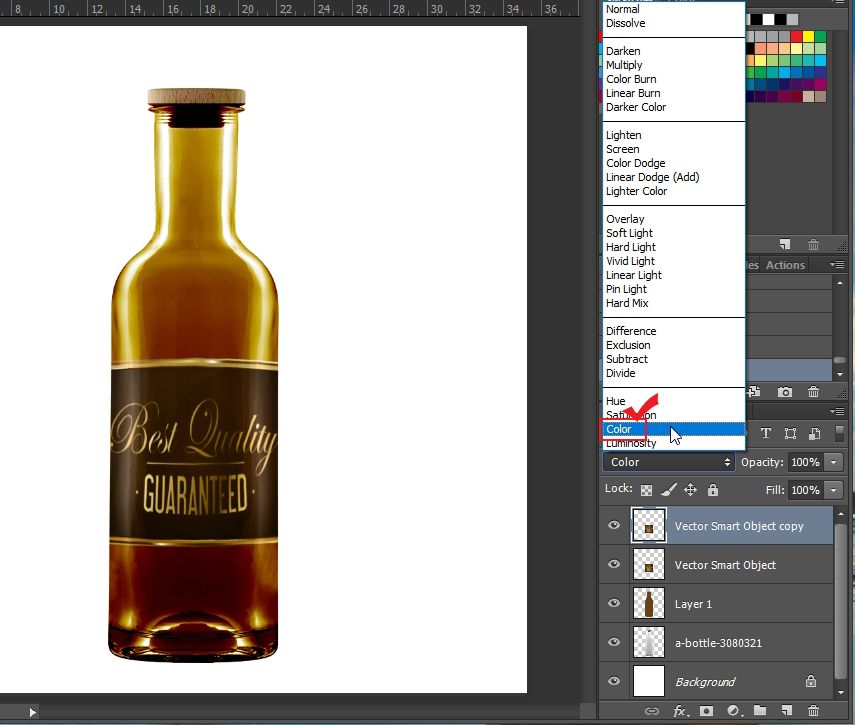855x725 pixels.
Task: Choose Dissolve blend mode
Action: 625,23
